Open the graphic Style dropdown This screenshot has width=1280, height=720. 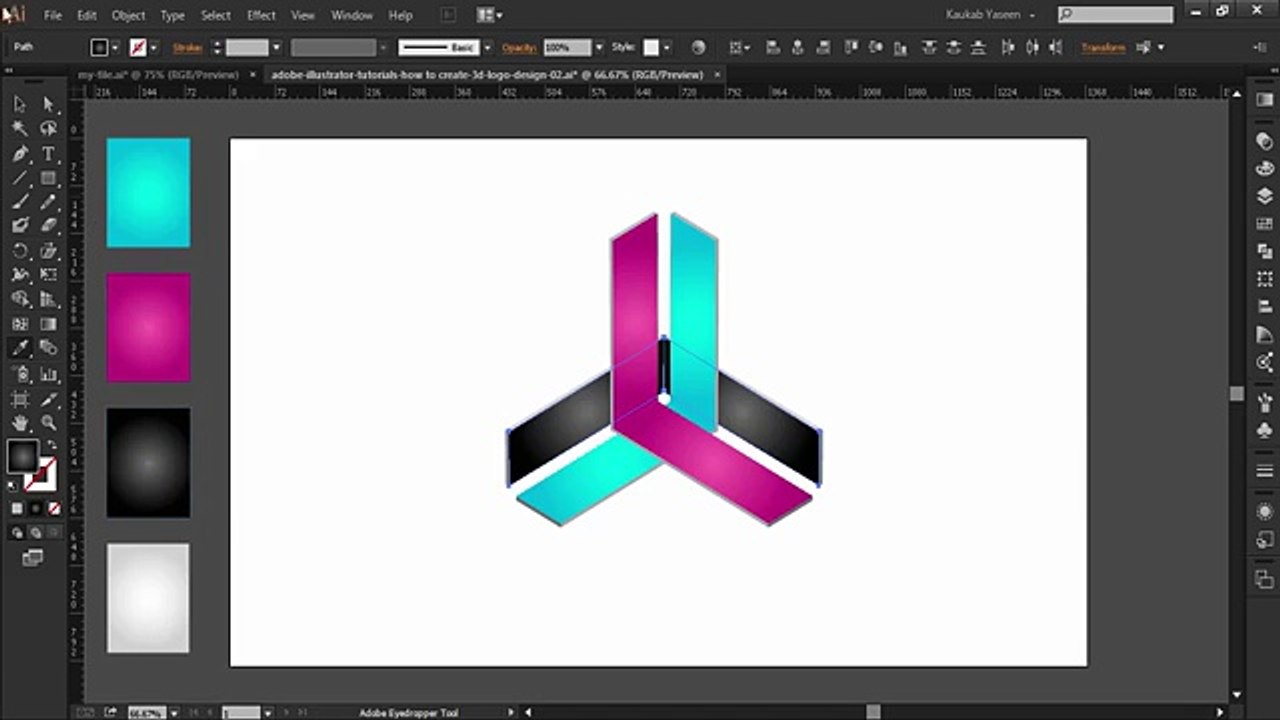tap(667, 47)
